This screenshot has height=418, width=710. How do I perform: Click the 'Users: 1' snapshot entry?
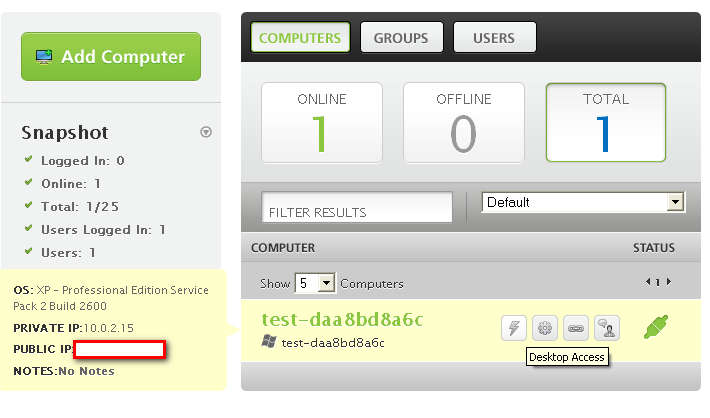68,253
